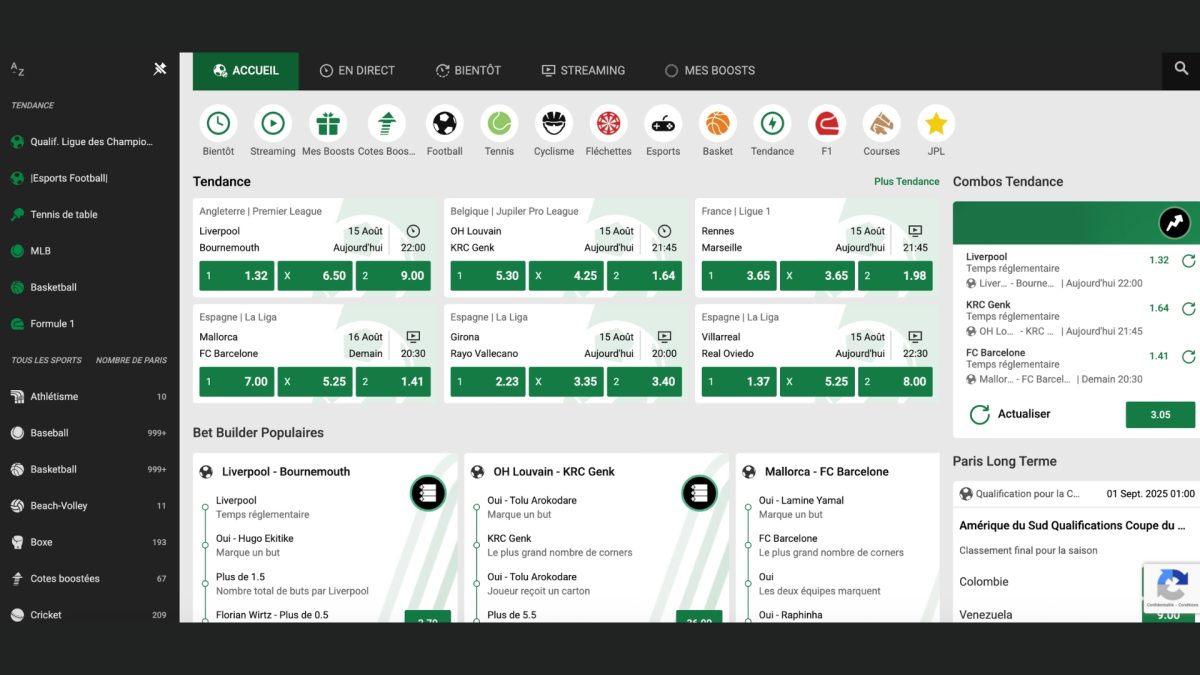
Task: Refresh the KRC Genk combo selection
Action: [1188, 309]
